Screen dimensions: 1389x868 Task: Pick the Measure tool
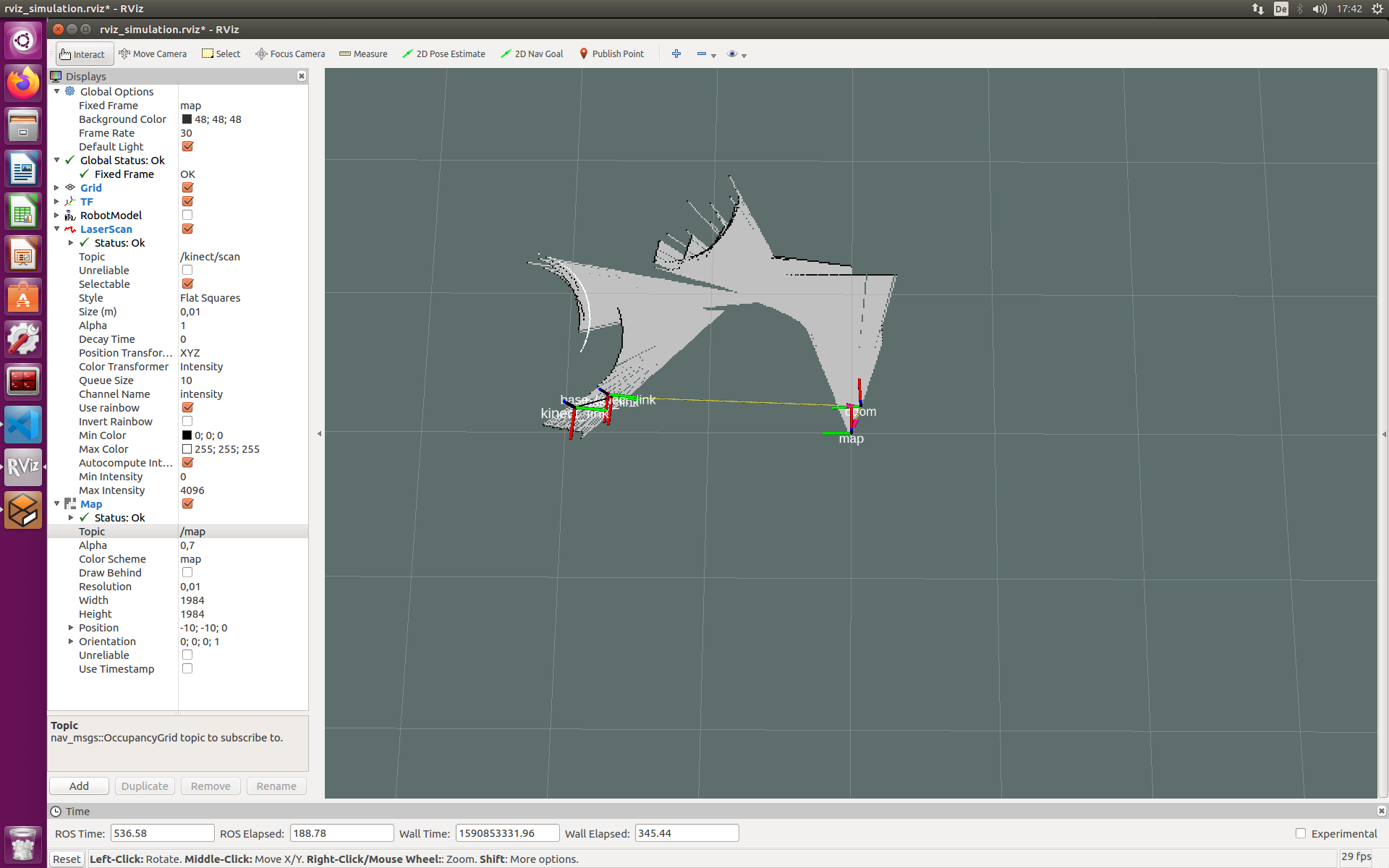[x=363, y=54]
